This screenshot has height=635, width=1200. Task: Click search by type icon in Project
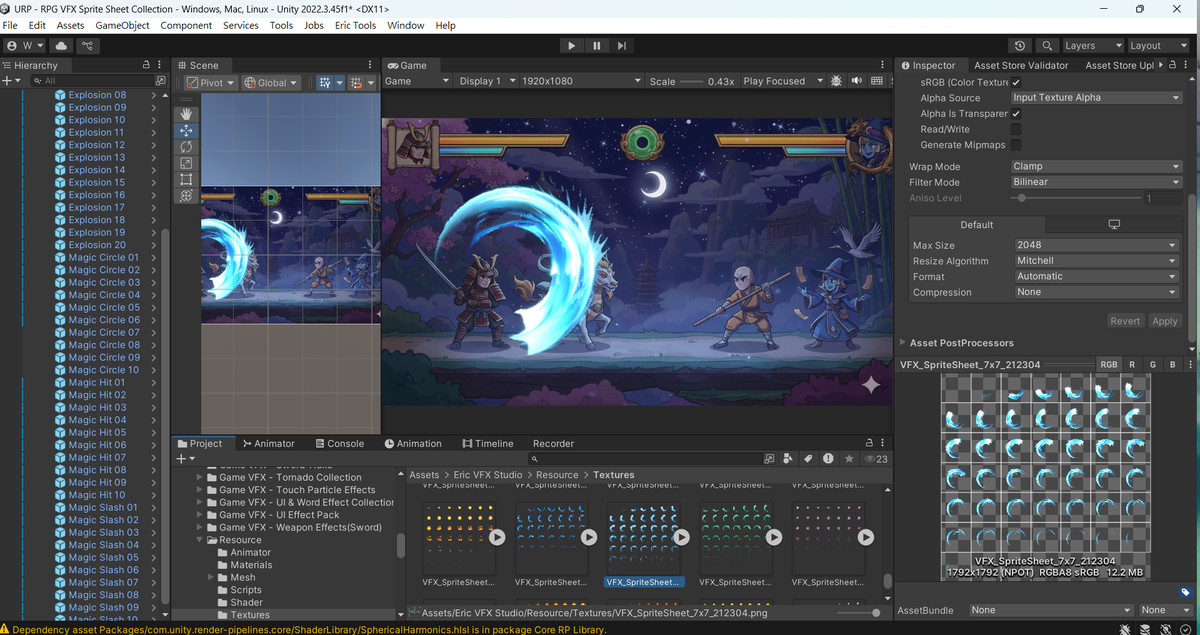(789, 459)
